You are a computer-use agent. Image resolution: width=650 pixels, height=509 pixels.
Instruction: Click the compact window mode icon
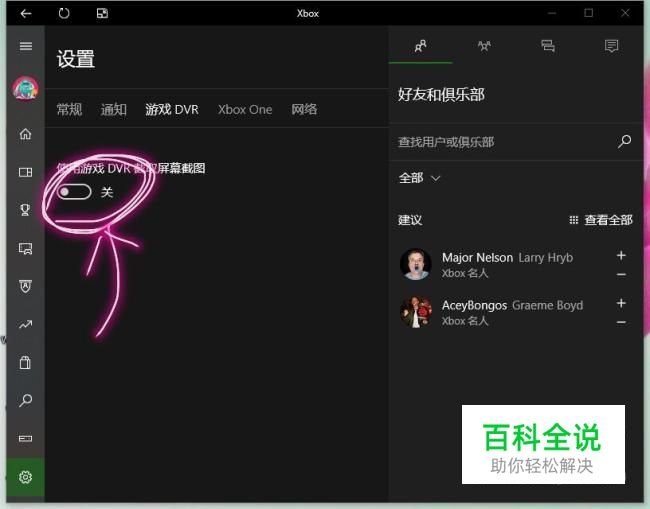102,14
